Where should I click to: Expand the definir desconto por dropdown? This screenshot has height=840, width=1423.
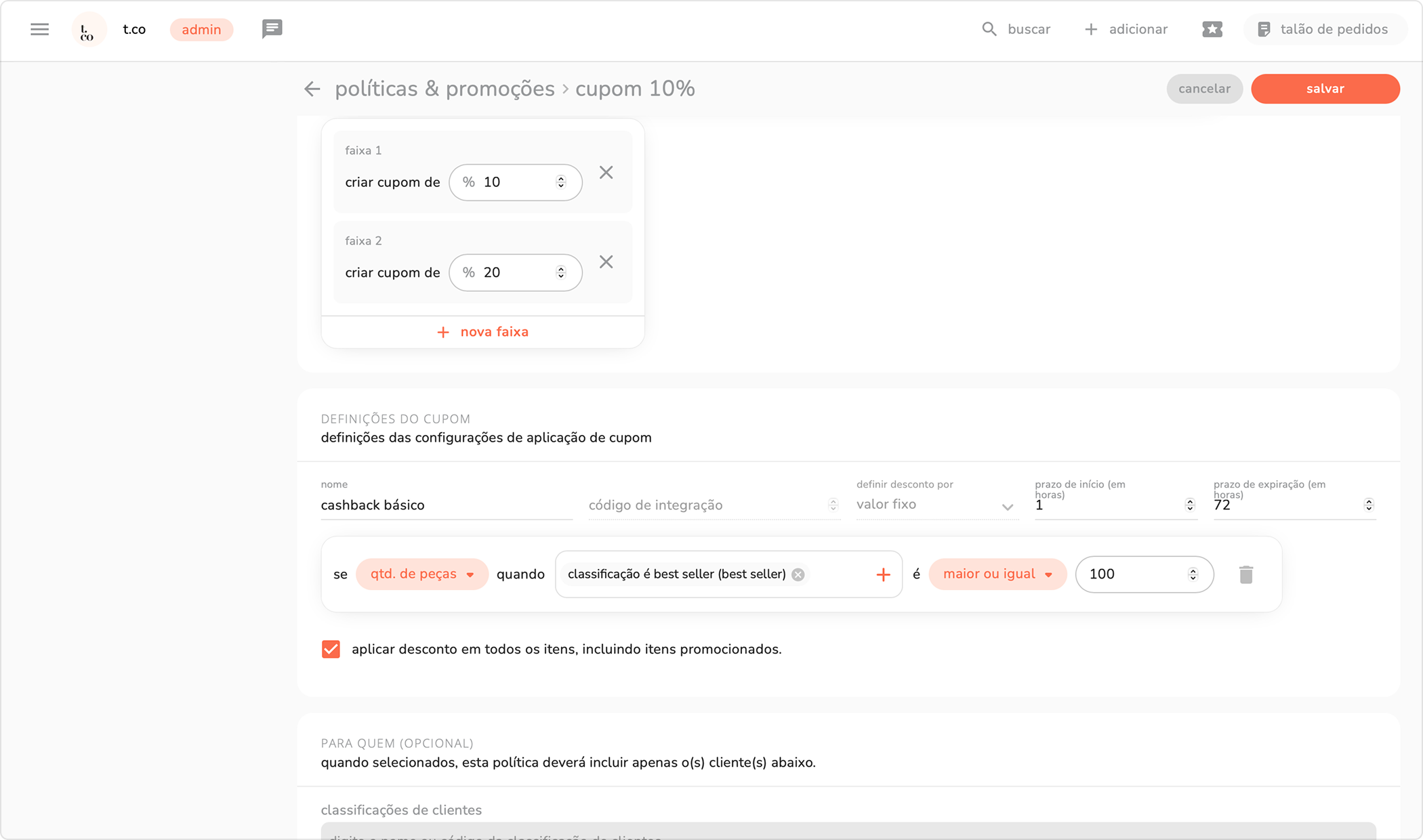[936, 505]
